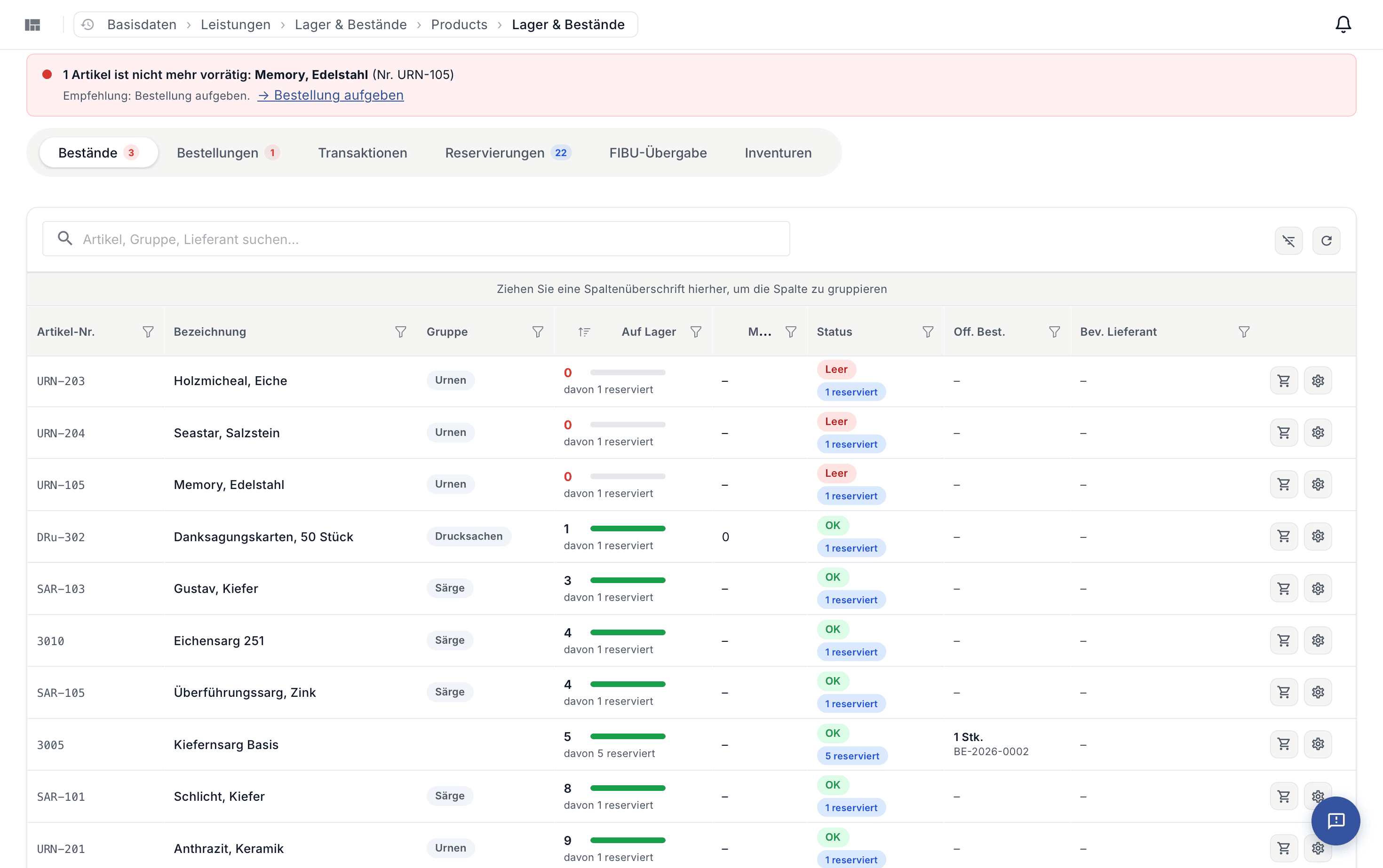Click green stock bar for Gustav, Kiefer
This screenshot has width=1383, height=868.
point(628,580)
